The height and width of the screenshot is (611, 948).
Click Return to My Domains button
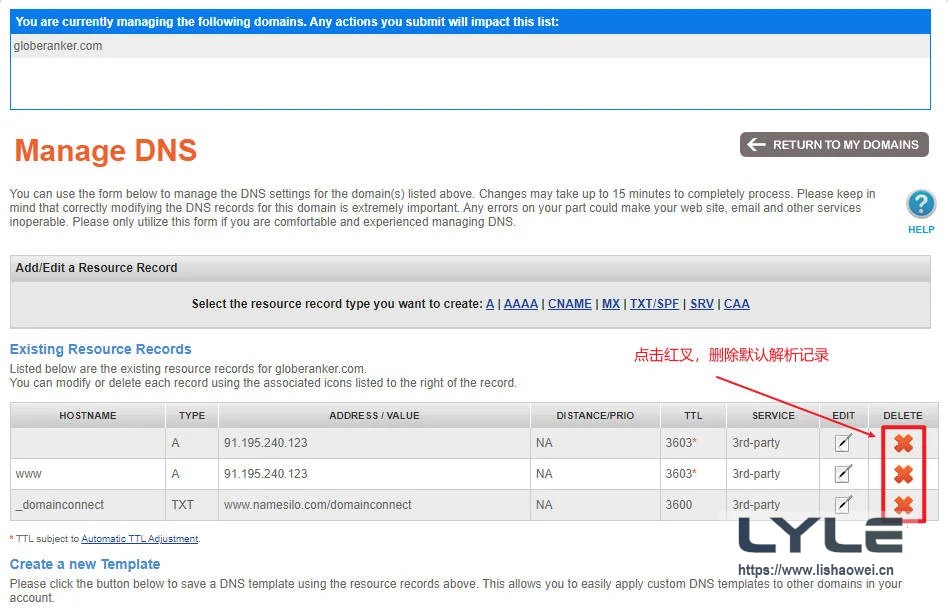click(834, 145)
